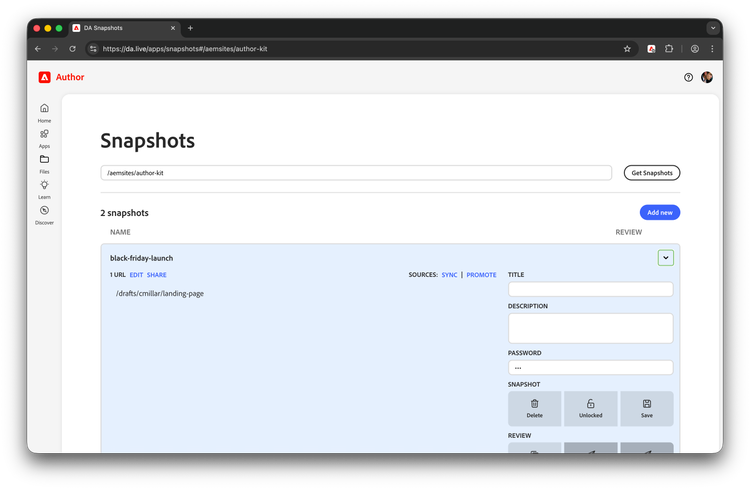Click the Adobe Author logo
Screen dimensions: 750x489
[x=62, y=77]
